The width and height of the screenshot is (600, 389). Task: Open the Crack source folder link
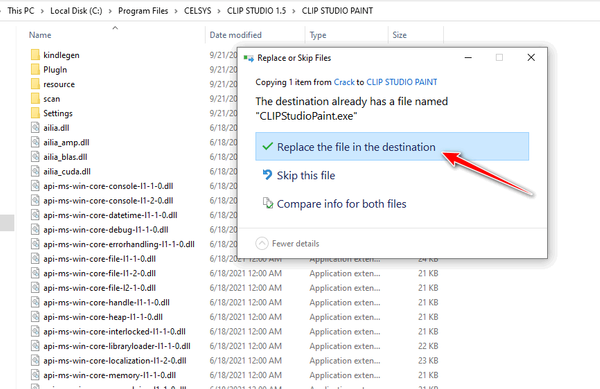pos(344,82)
